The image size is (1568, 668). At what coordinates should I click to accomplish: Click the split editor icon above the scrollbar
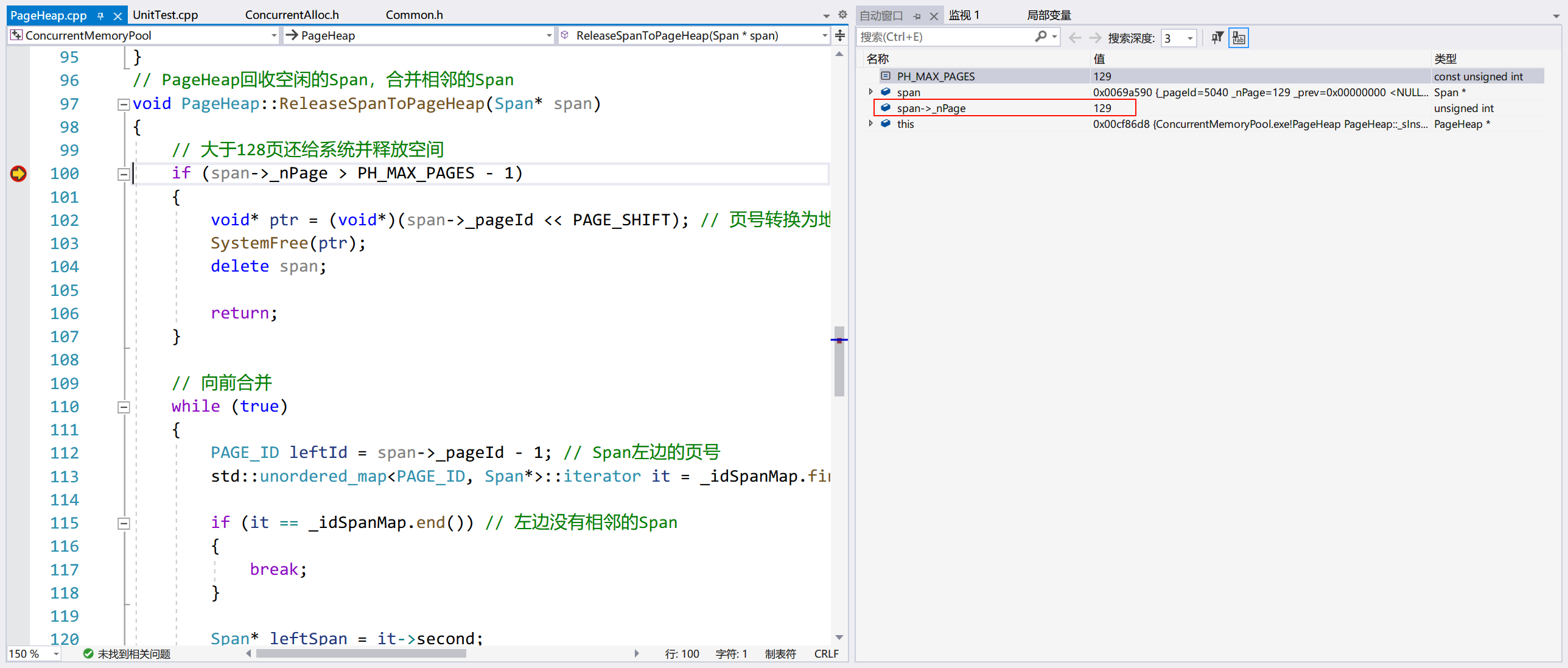point(840,35)
